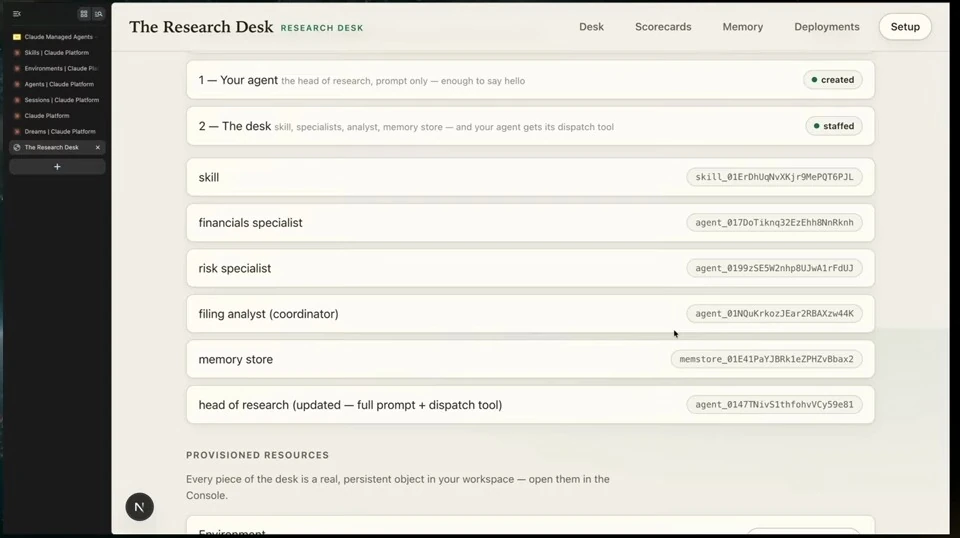Close The Research Desk tab
Viewport: 960px width, 538px height.
click(97, 148)
